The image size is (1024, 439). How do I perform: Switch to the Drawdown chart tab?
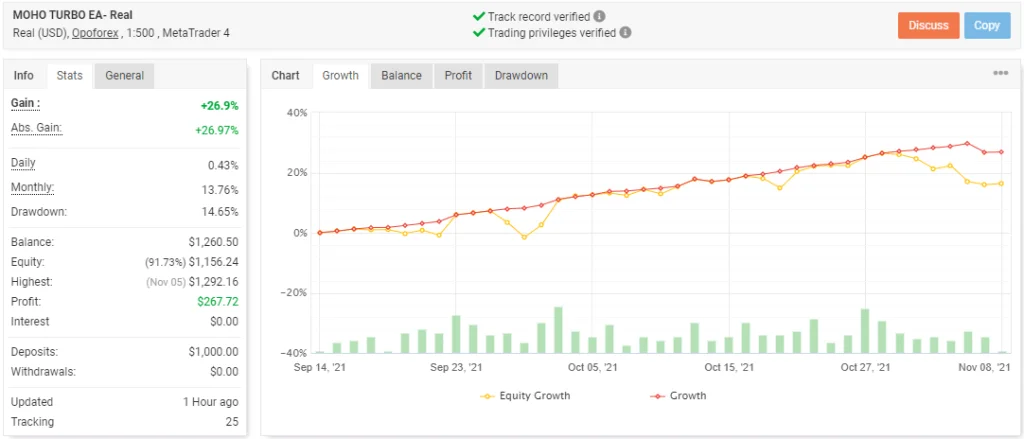521,75
